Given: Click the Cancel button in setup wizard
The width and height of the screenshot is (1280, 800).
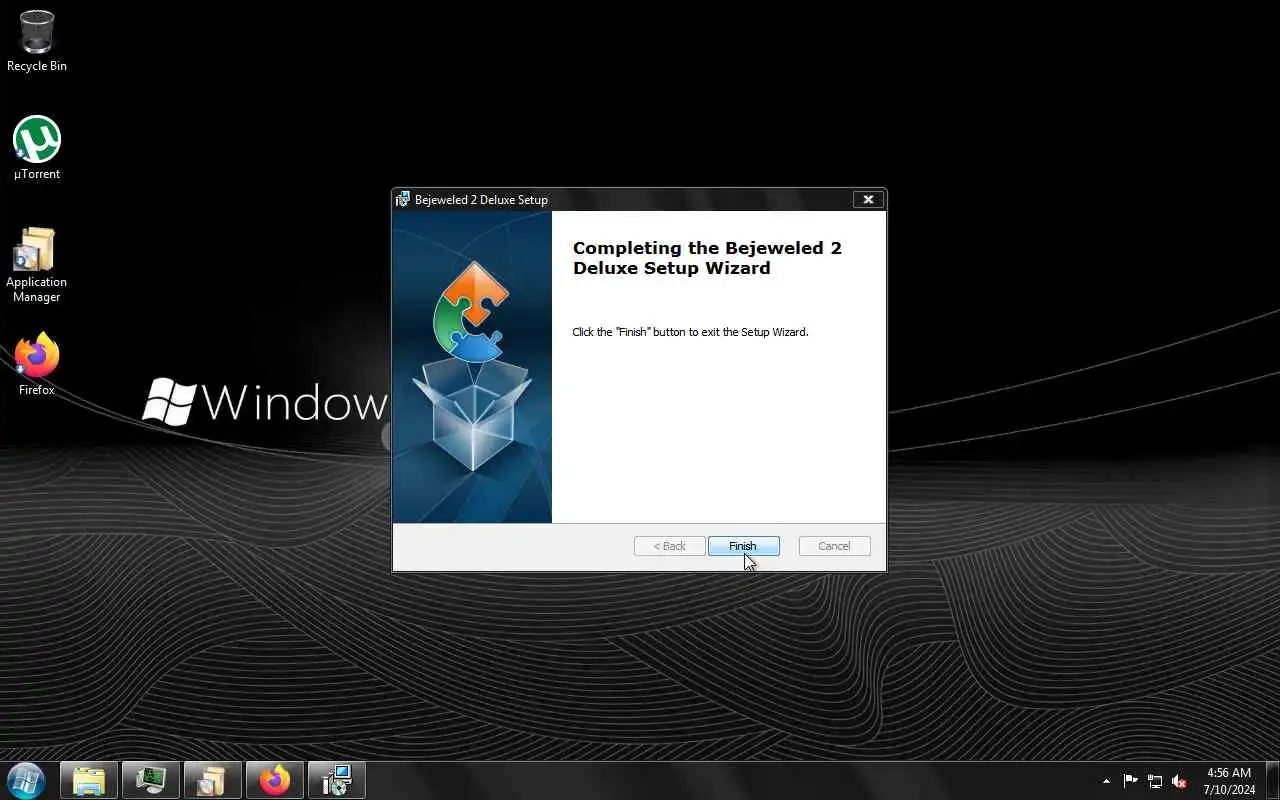Looking at the screenshot, I should pos(834,546).
